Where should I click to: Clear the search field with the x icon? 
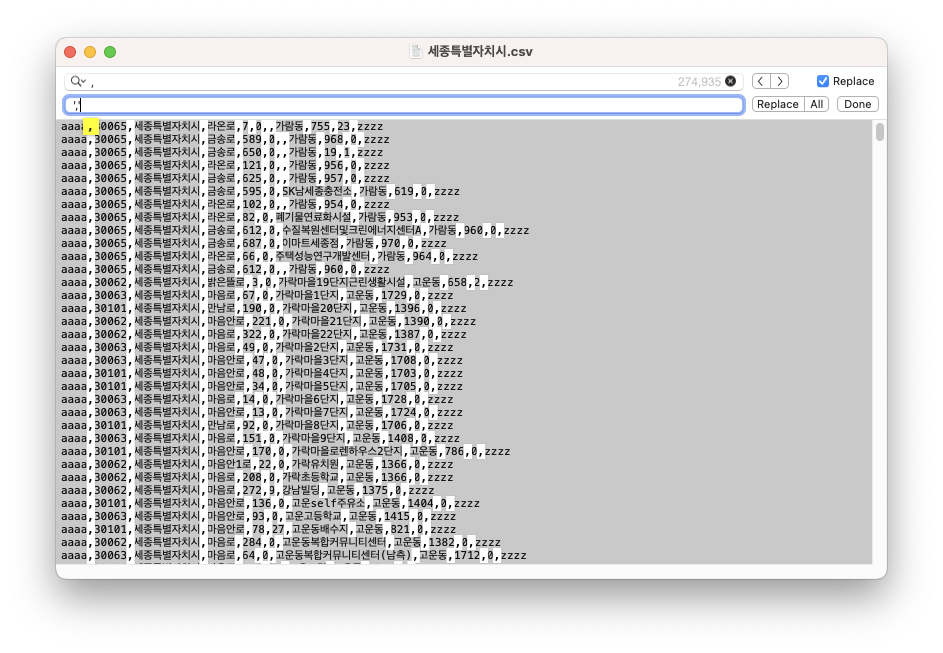point(730,81)
